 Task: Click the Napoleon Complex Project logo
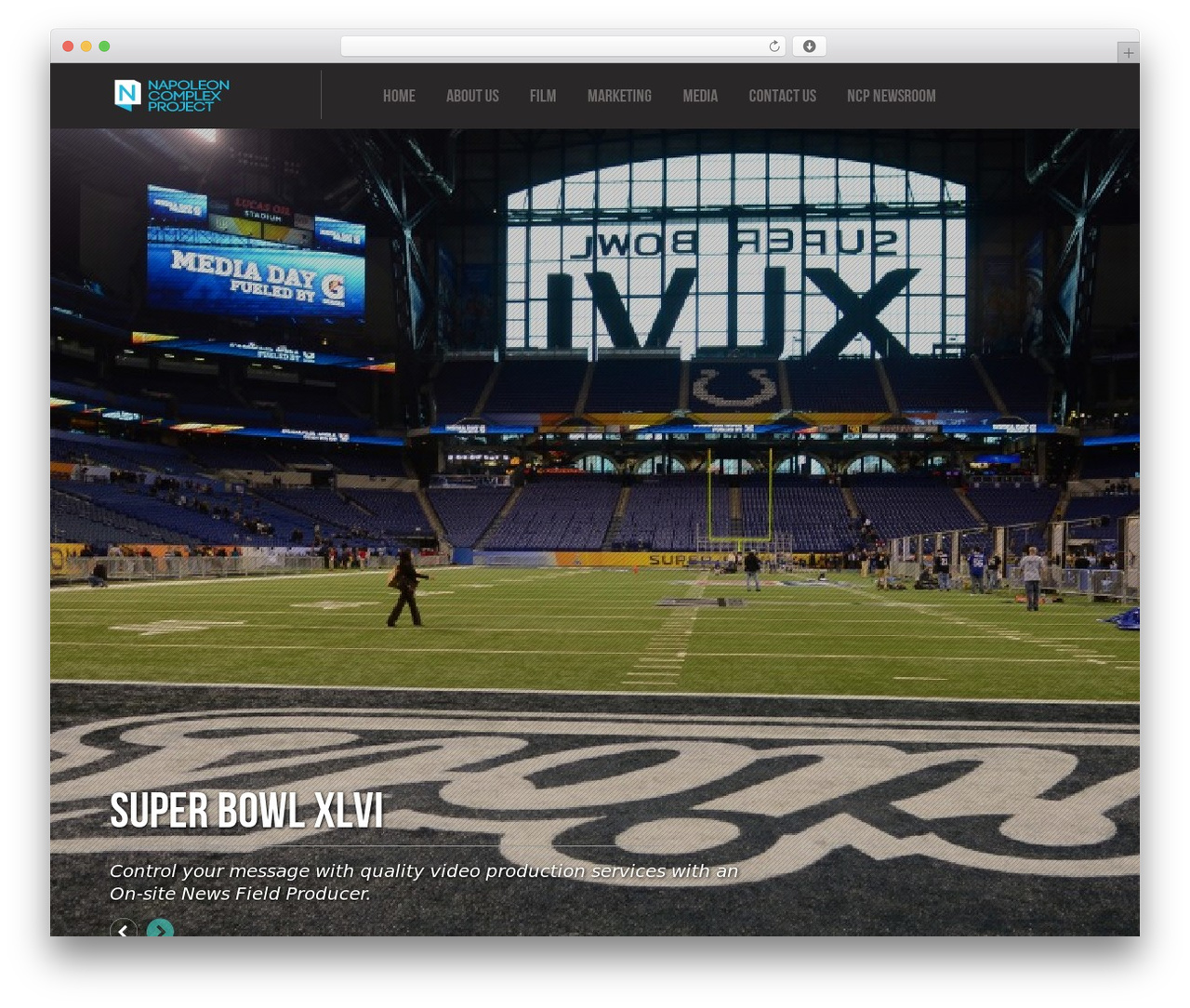(x=171, y=96)
